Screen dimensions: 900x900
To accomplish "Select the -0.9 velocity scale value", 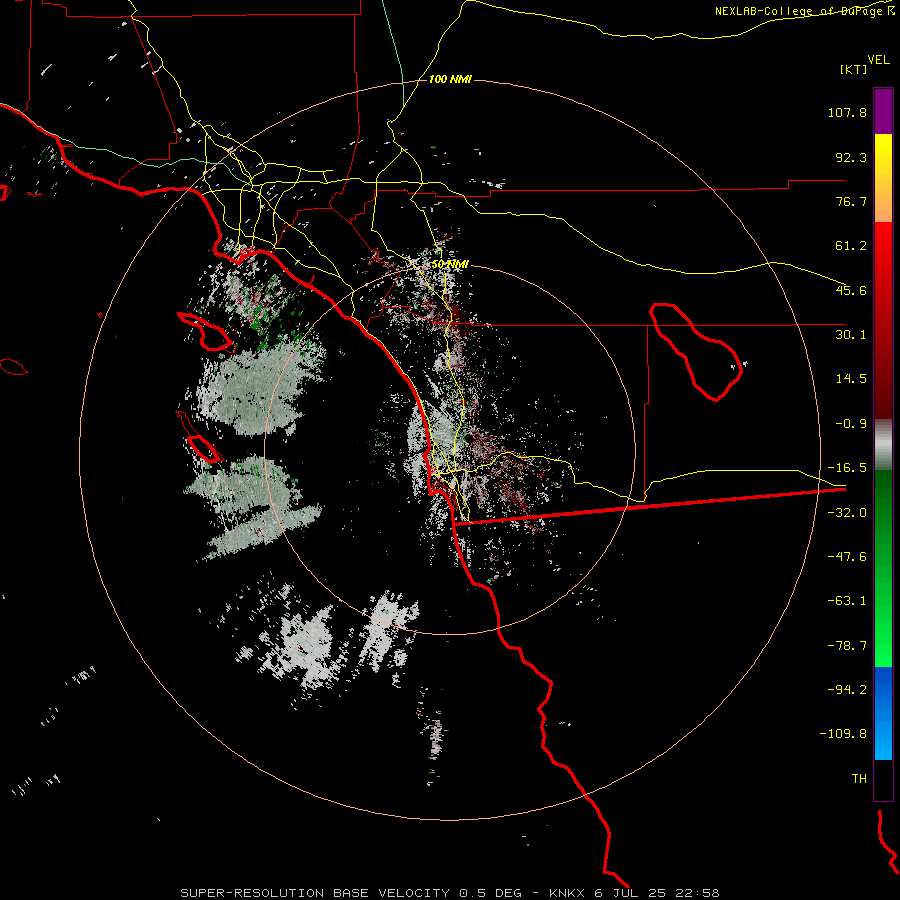I will (851, 424).
